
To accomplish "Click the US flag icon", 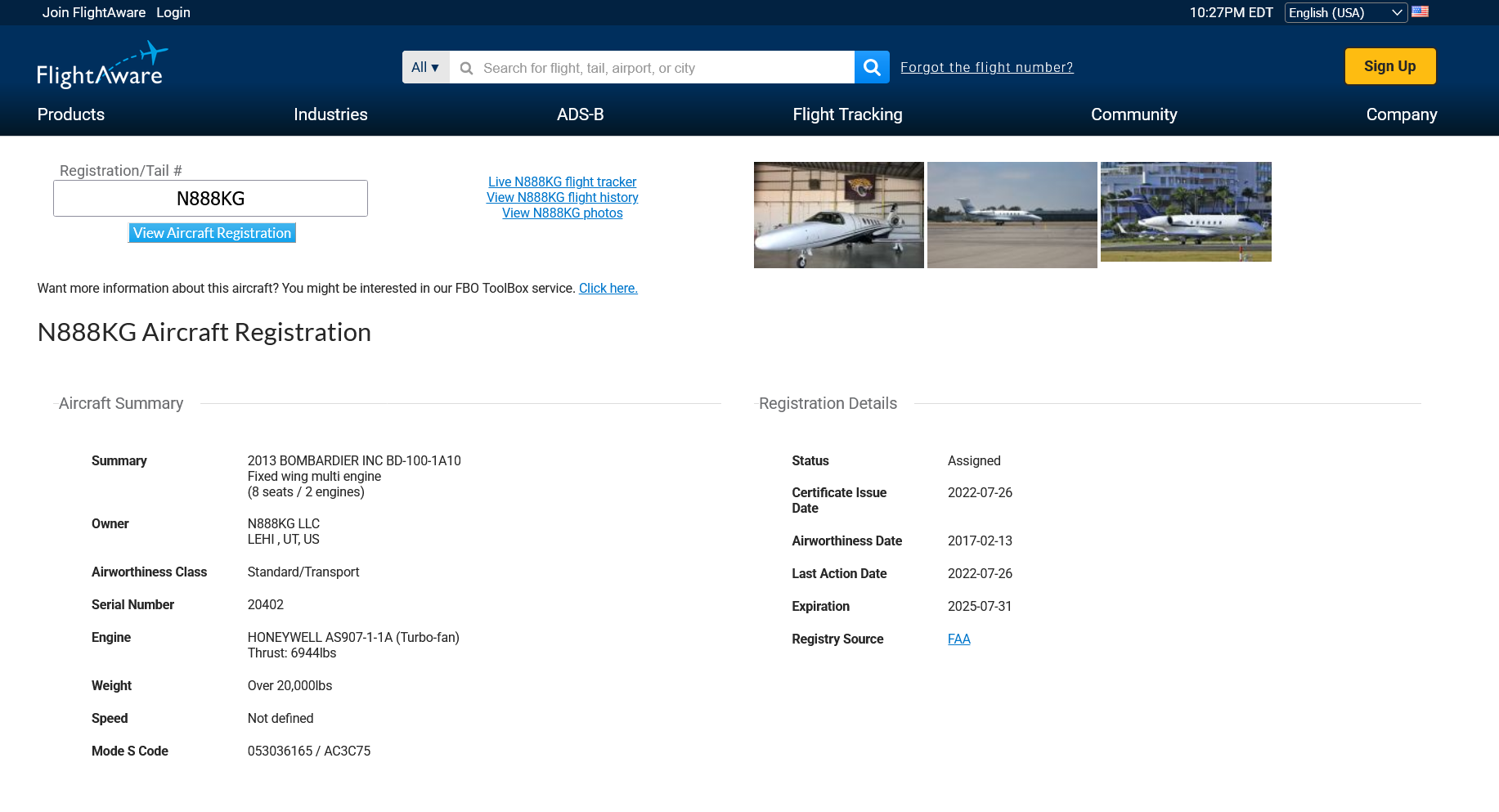I will [x=1420, y=12].
